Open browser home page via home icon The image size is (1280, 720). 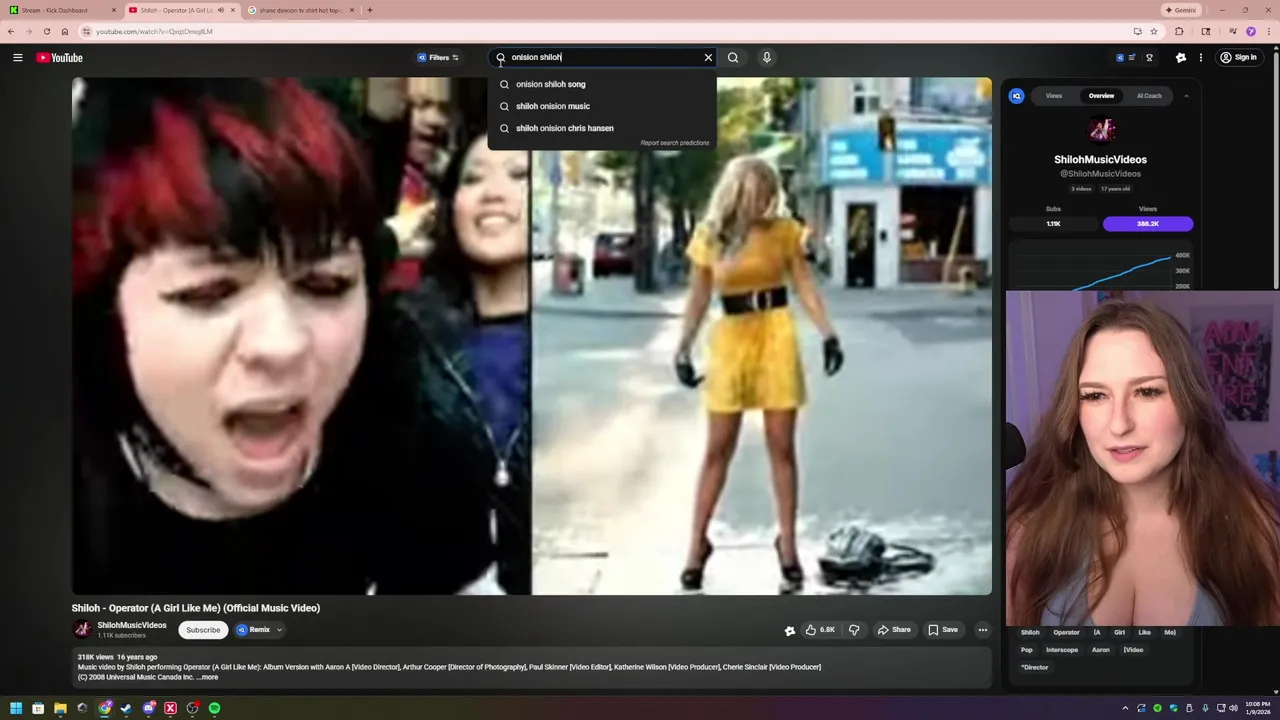pyautogui.click(x=64, y=31)
